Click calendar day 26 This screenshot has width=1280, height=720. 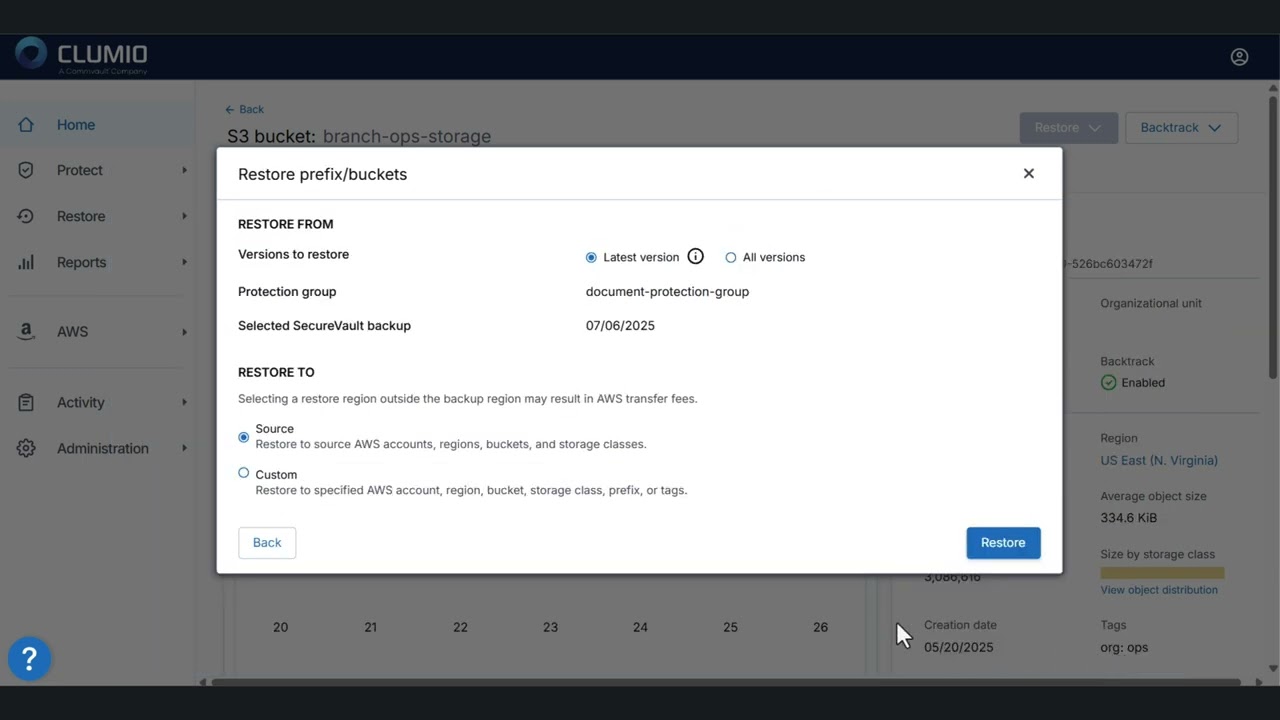[x=820, y=627]
